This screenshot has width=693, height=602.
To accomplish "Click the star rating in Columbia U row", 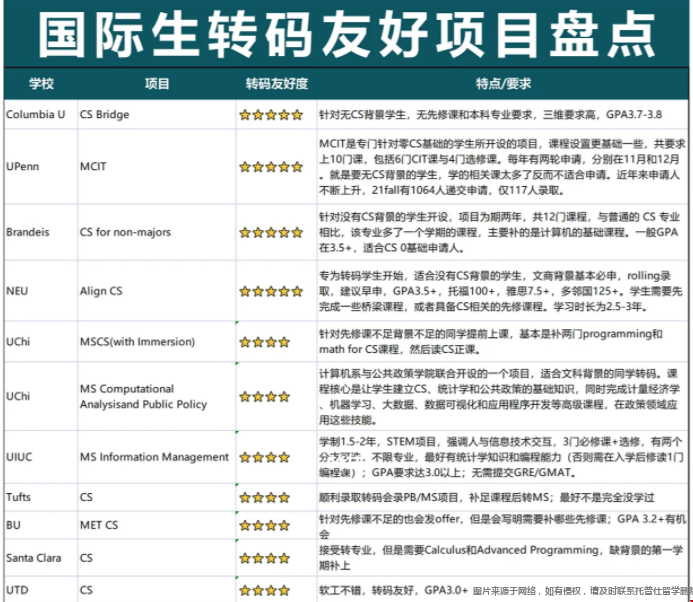I will [271, 115].
